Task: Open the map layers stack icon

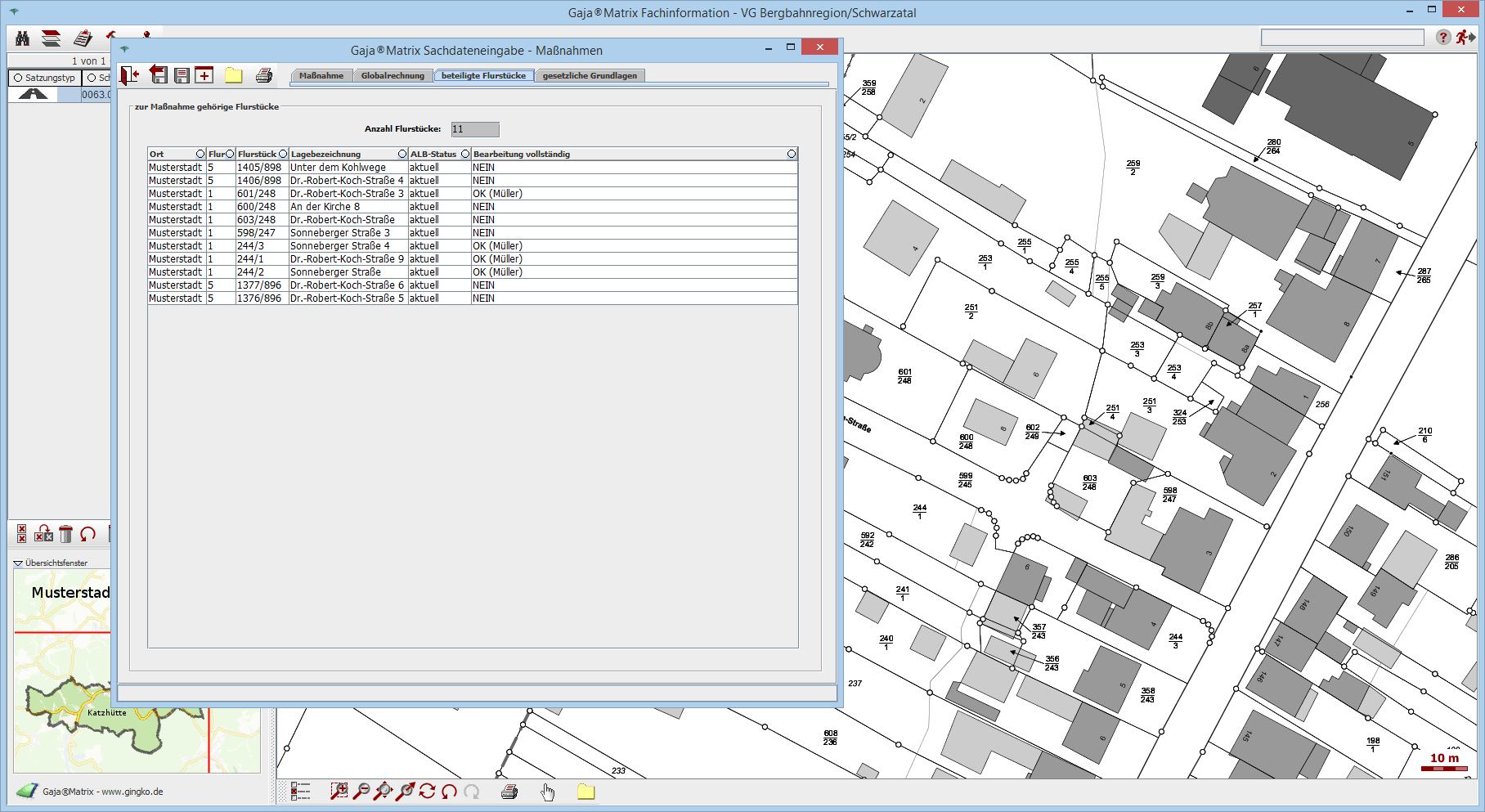Action: 52,38
